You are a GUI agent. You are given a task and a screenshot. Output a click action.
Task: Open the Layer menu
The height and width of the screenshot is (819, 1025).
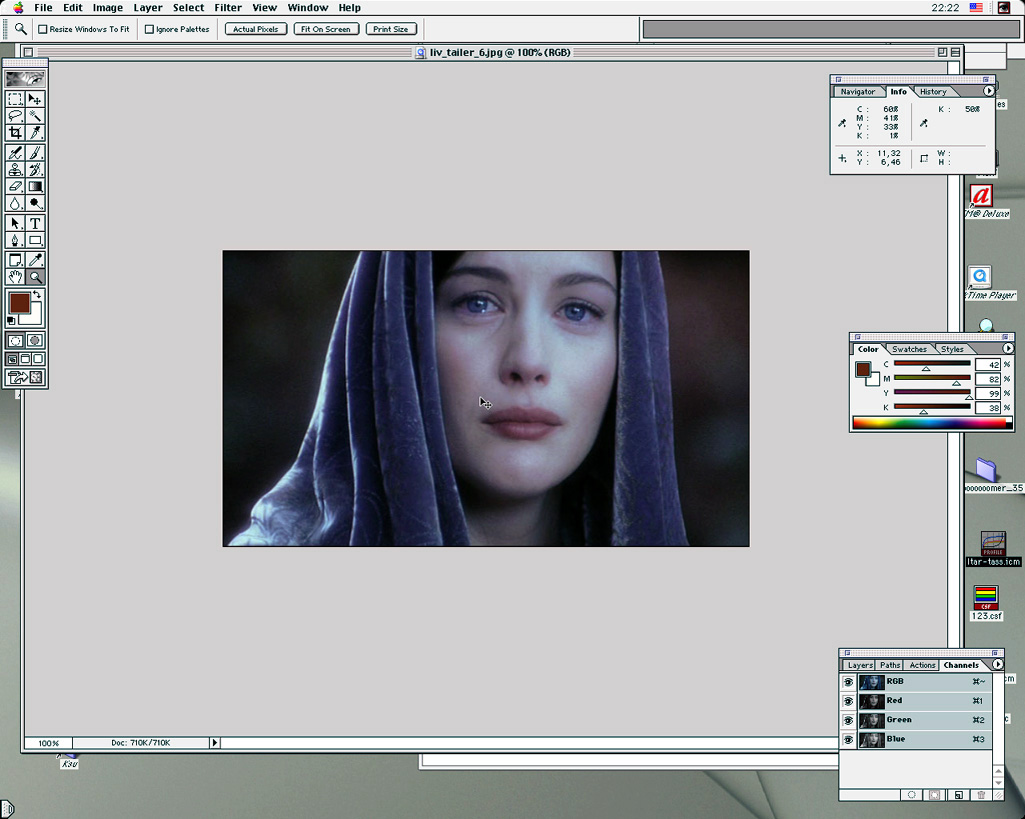(148, 8)
